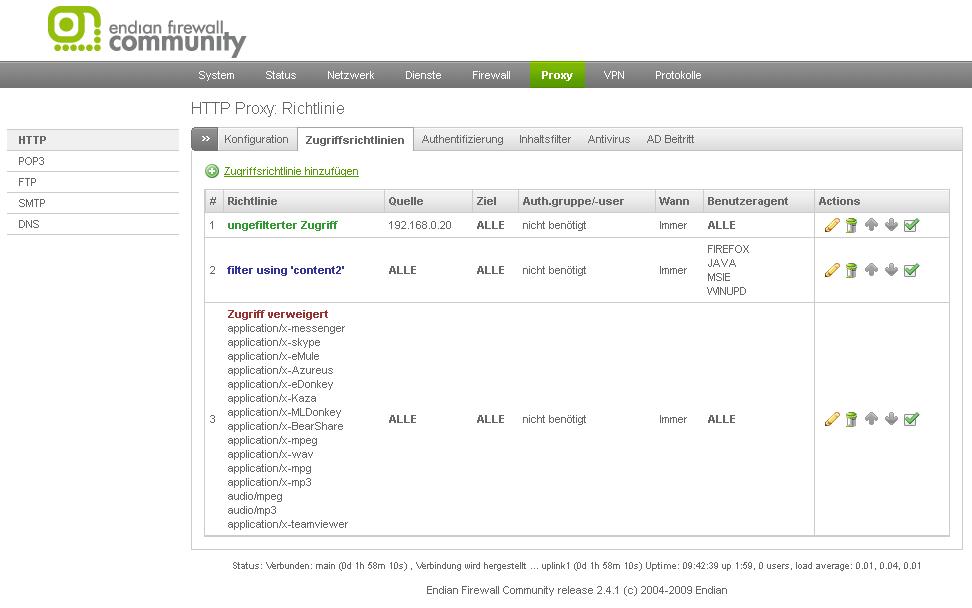Click the green plus add policy icon
The width and height of the screenshot is (972, 608).
point(212,171)
